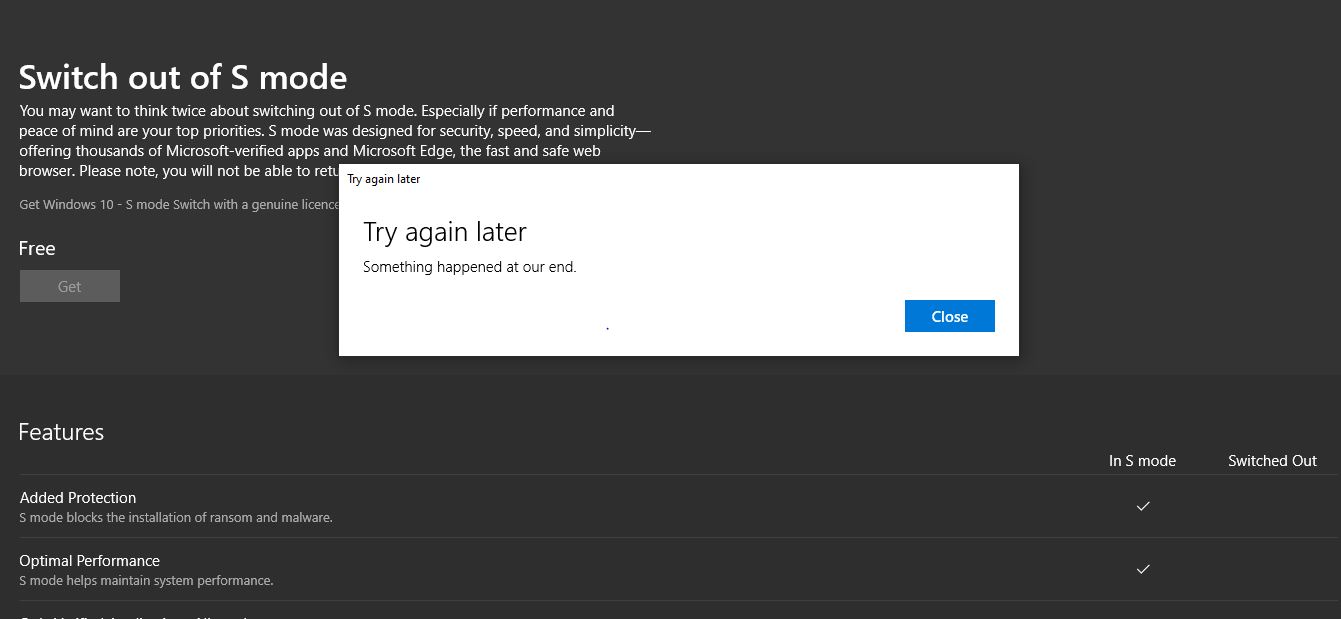Viewport: 1341px width, 619px height.
Task: Click the checkmark in the Optimal Performance row
Action: pos(1143,569)
